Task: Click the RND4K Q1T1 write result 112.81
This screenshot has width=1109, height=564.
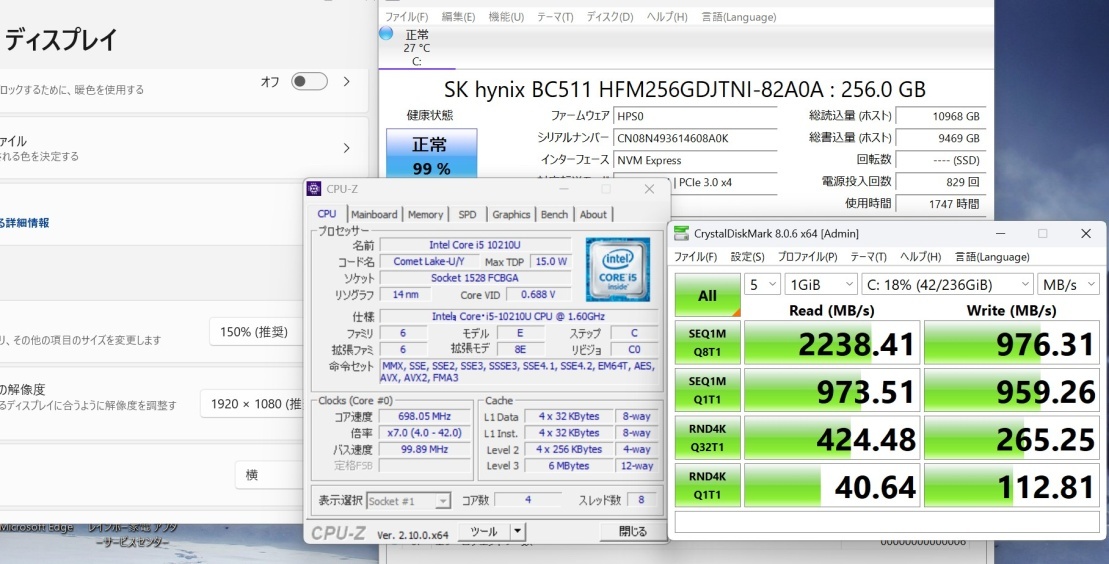Action: [1012, 485]
